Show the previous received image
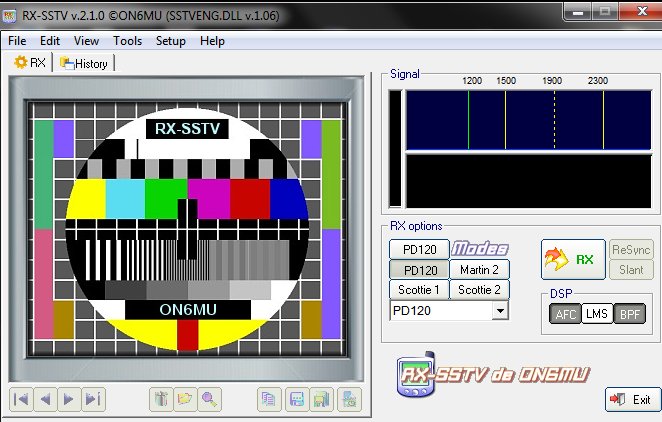Image resolution: width=662 pixels, height=422 pixels. pyautogui.click(x=45, y=399)
